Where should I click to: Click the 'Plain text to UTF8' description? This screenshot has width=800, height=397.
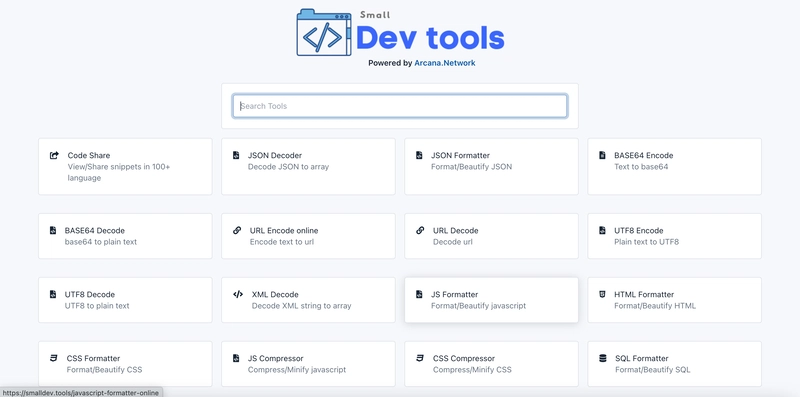[646, 242]
